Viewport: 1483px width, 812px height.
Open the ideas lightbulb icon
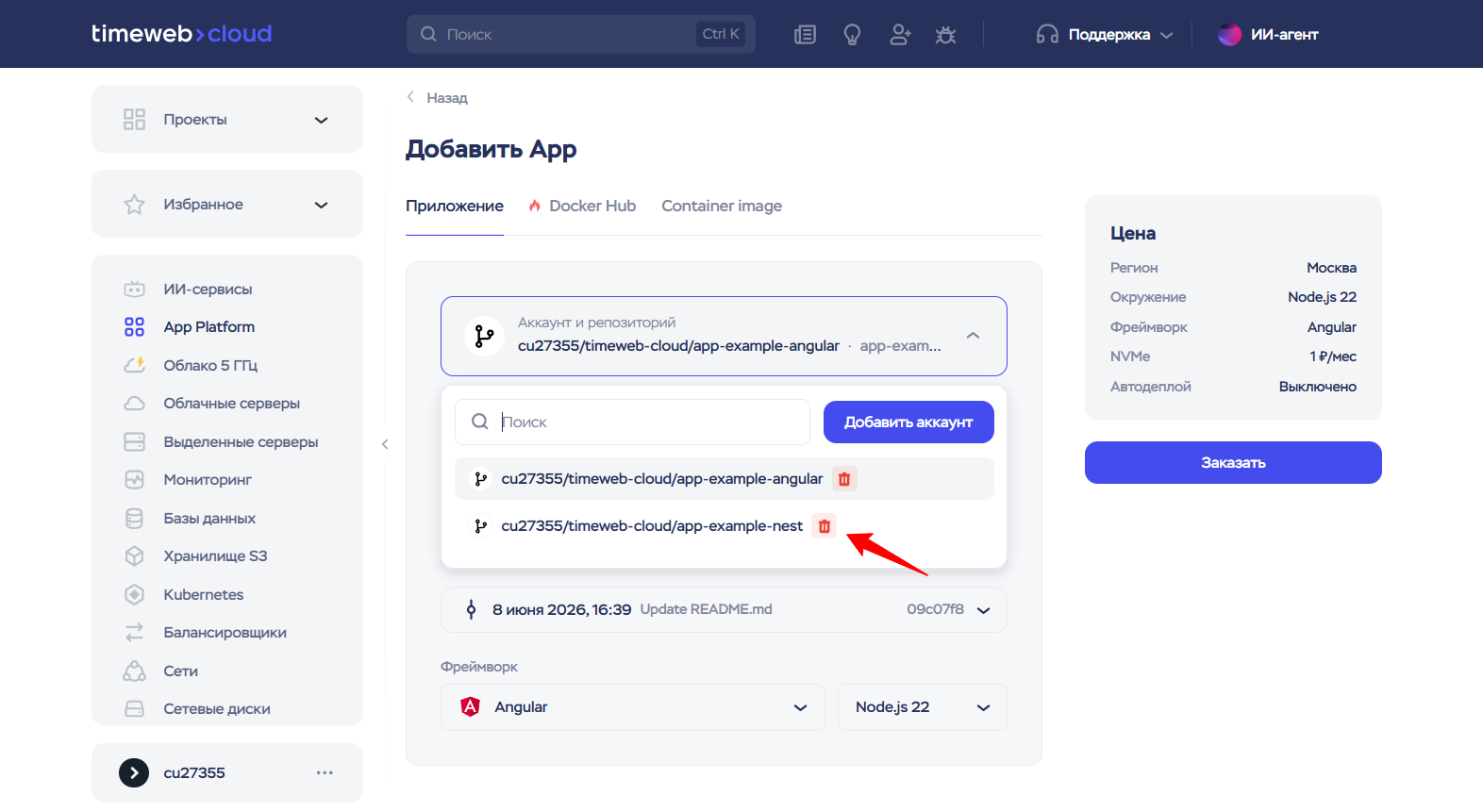point(852,35)
